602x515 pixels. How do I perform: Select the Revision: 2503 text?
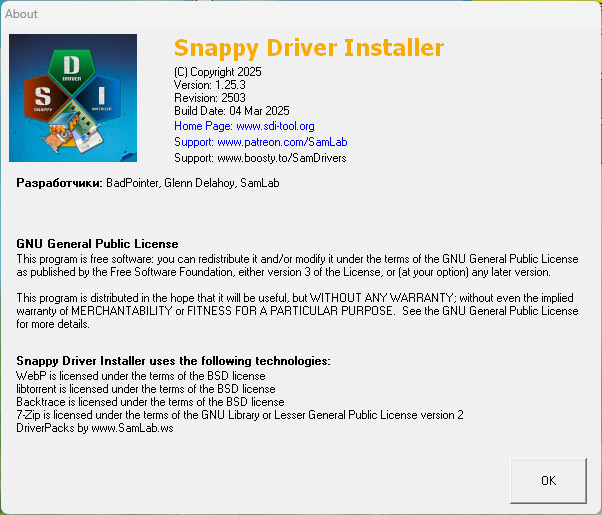[210, 98]
